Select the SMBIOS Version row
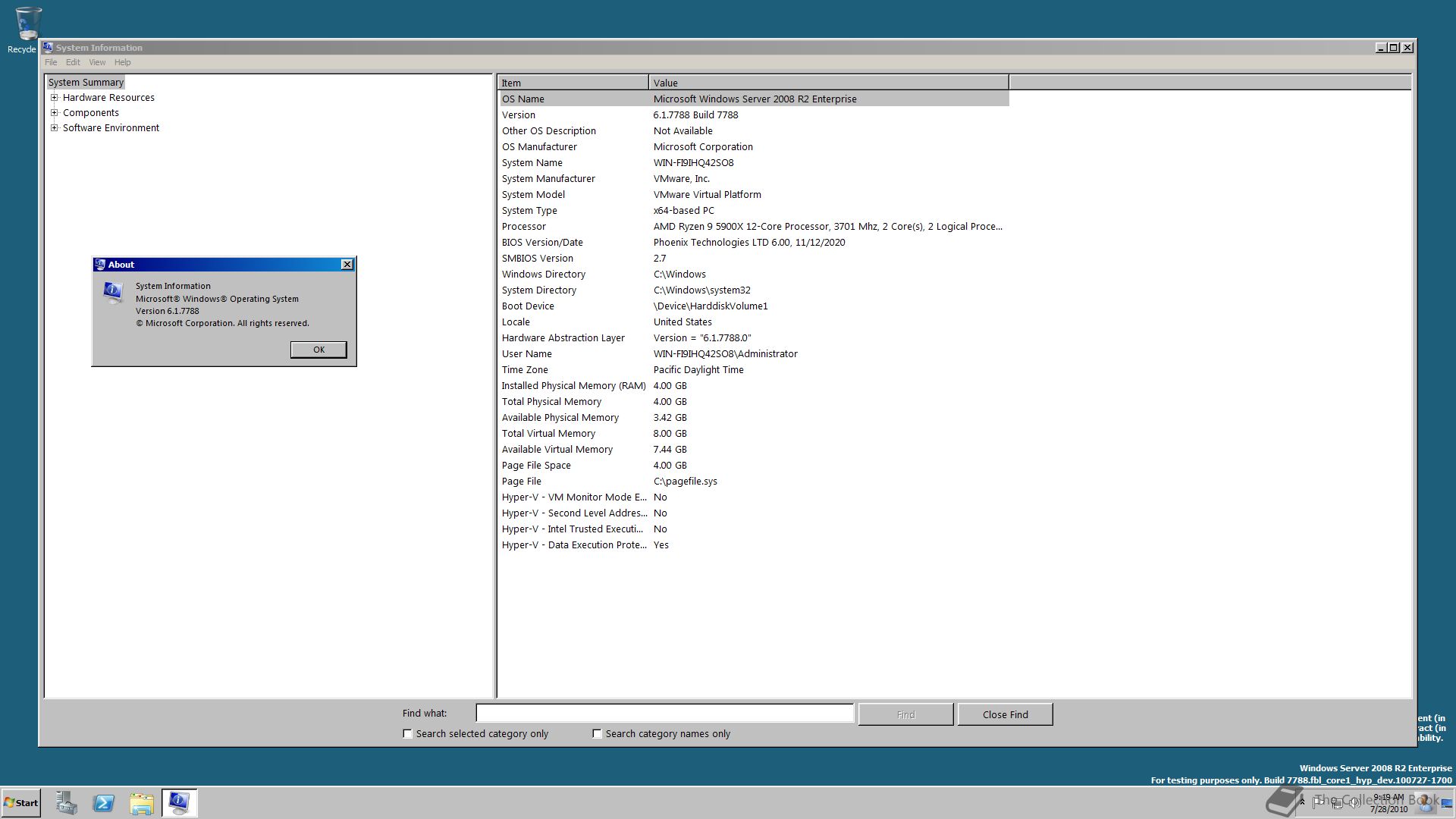 [753, 259]
